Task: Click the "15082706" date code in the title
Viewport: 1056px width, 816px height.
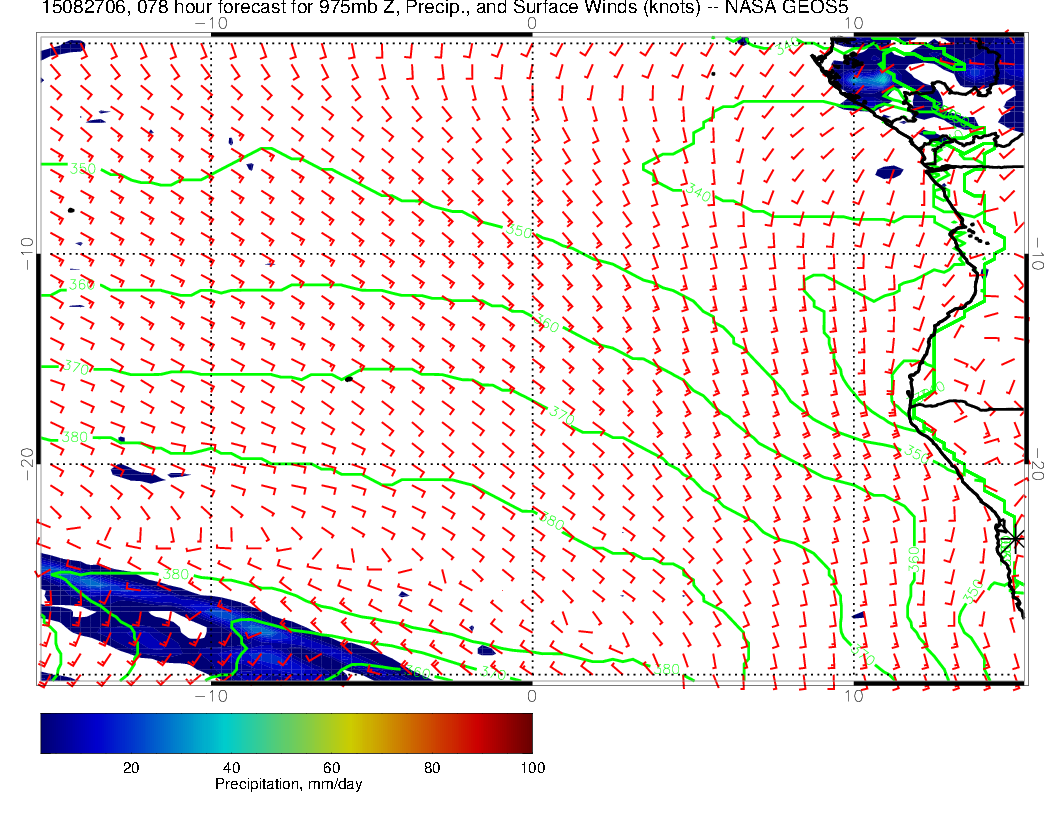Action: [x=84, y=7]
